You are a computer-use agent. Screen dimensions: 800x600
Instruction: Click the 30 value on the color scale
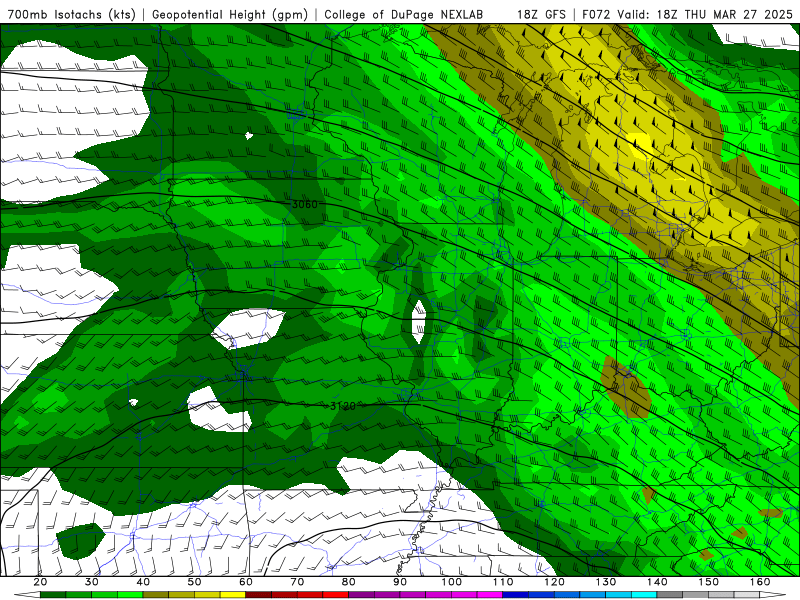[92, 582]
